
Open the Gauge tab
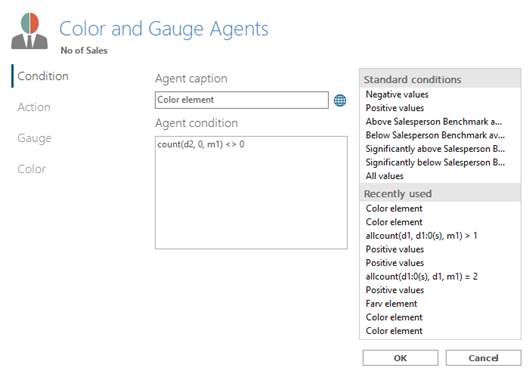click(x=34, y=138)
